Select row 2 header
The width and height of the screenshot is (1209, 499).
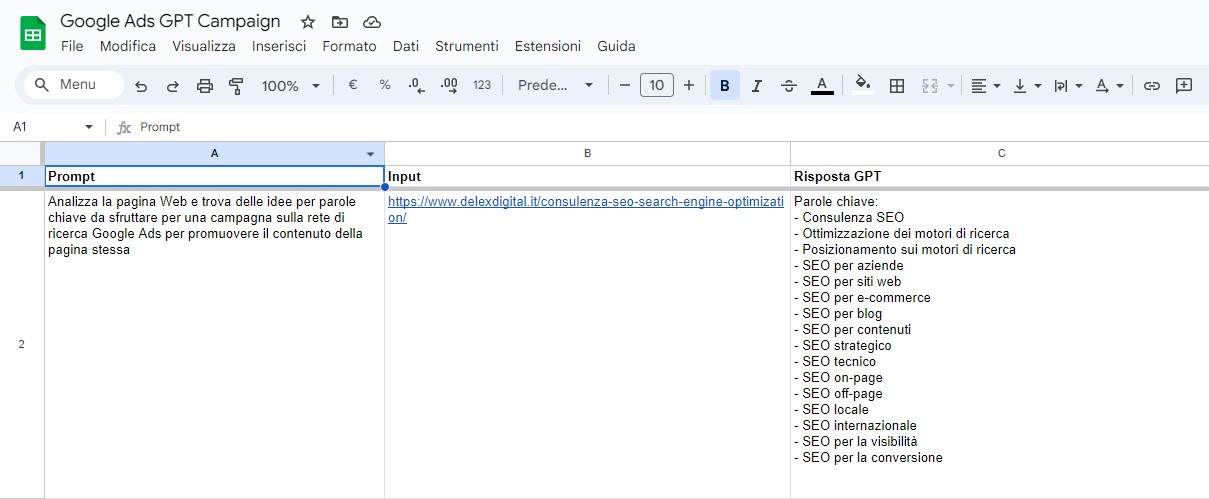point(22,344)
